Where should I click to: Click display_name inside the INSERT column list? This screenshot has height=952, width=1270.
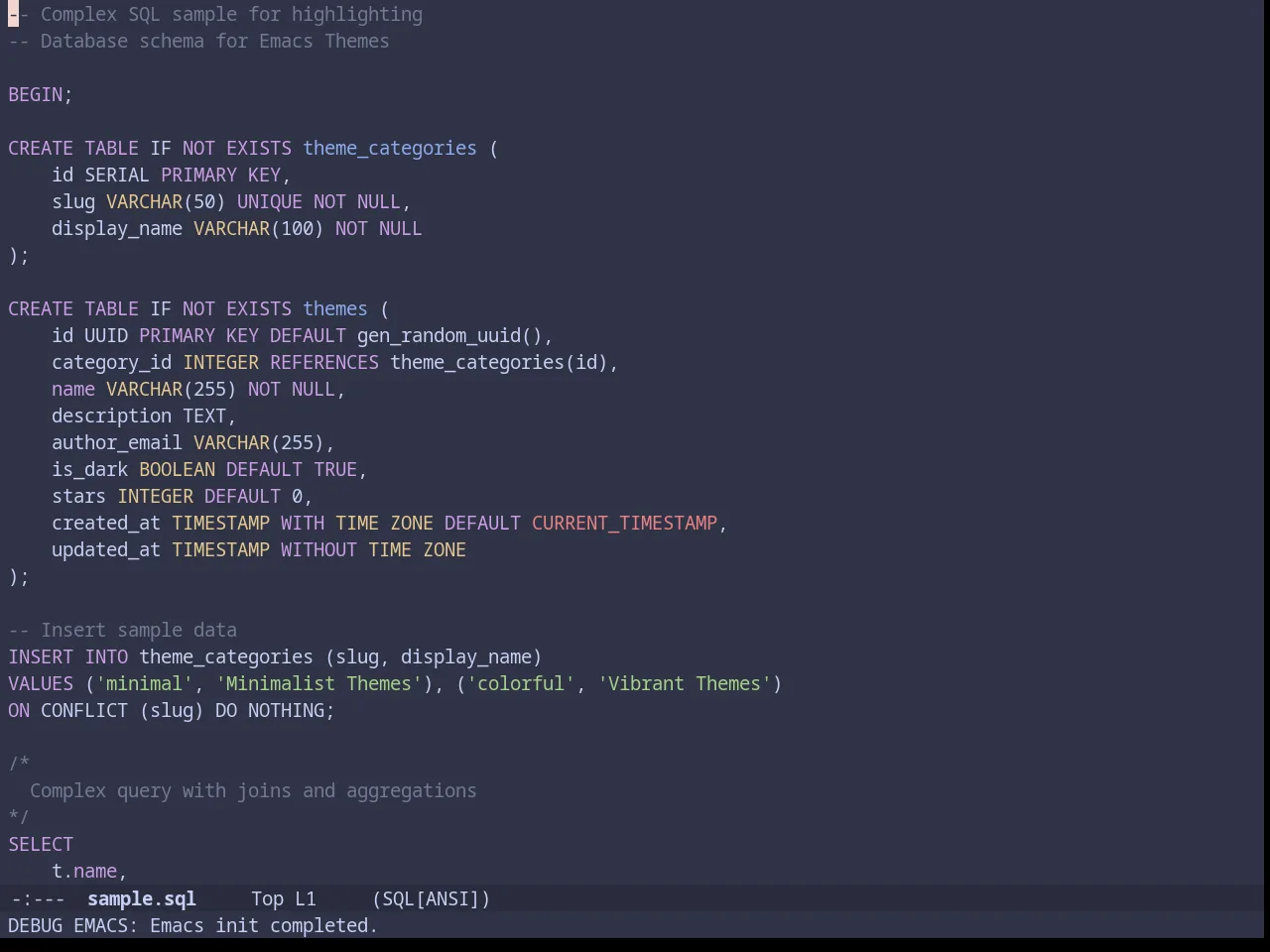[x=466, y=656]
